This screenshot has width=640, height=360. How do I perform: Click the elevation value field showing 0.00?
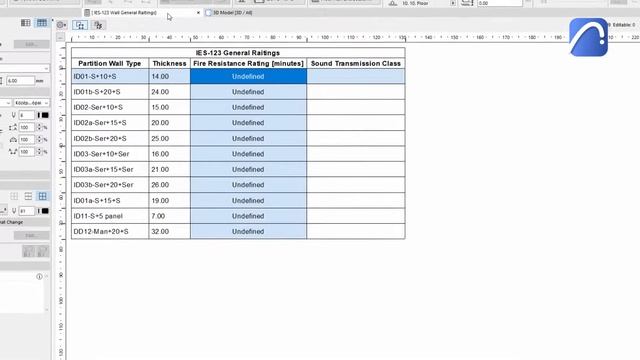pos(499,3)
